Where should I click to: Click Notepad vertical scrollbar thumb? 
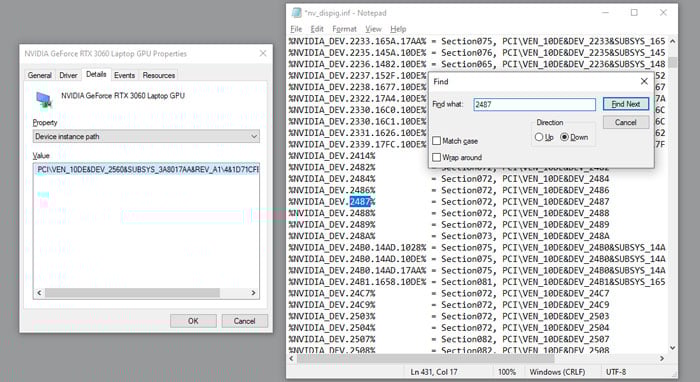(x=672, y=62)
